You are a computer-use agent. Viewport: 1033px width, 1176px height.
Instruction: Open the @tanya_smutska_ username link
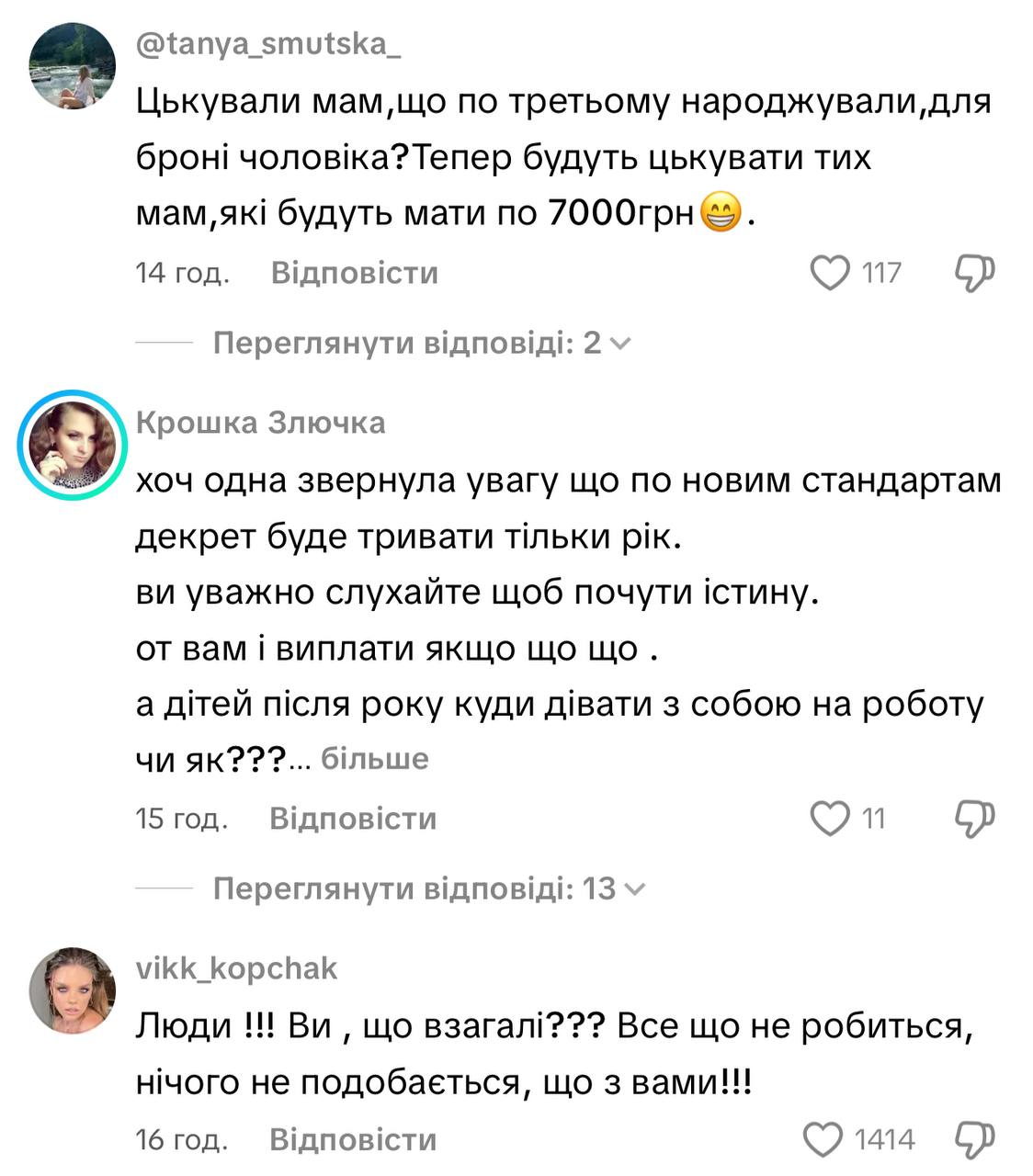click(268, 44)
